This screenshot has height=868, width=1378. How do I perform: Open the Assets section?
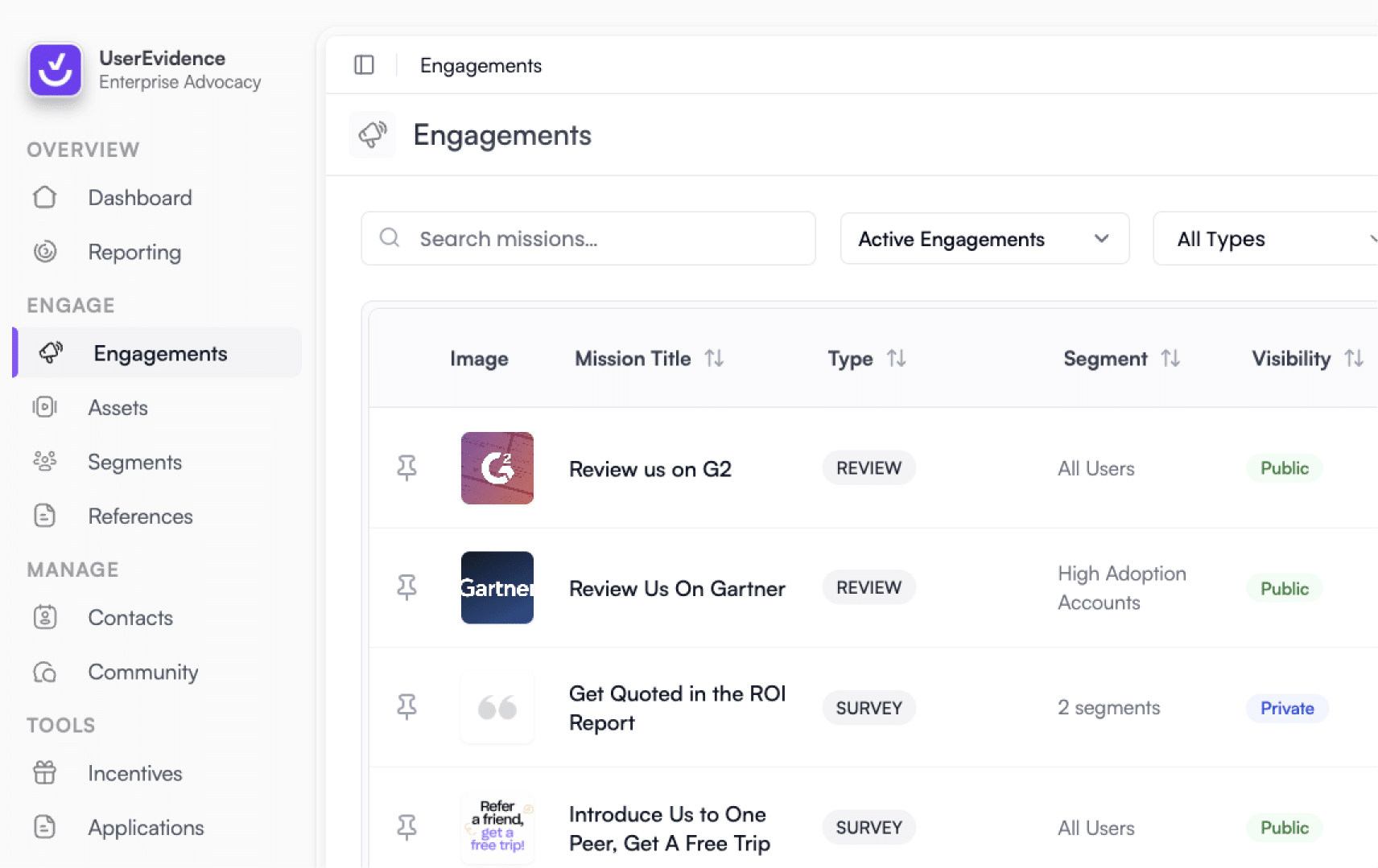point(118,408)
